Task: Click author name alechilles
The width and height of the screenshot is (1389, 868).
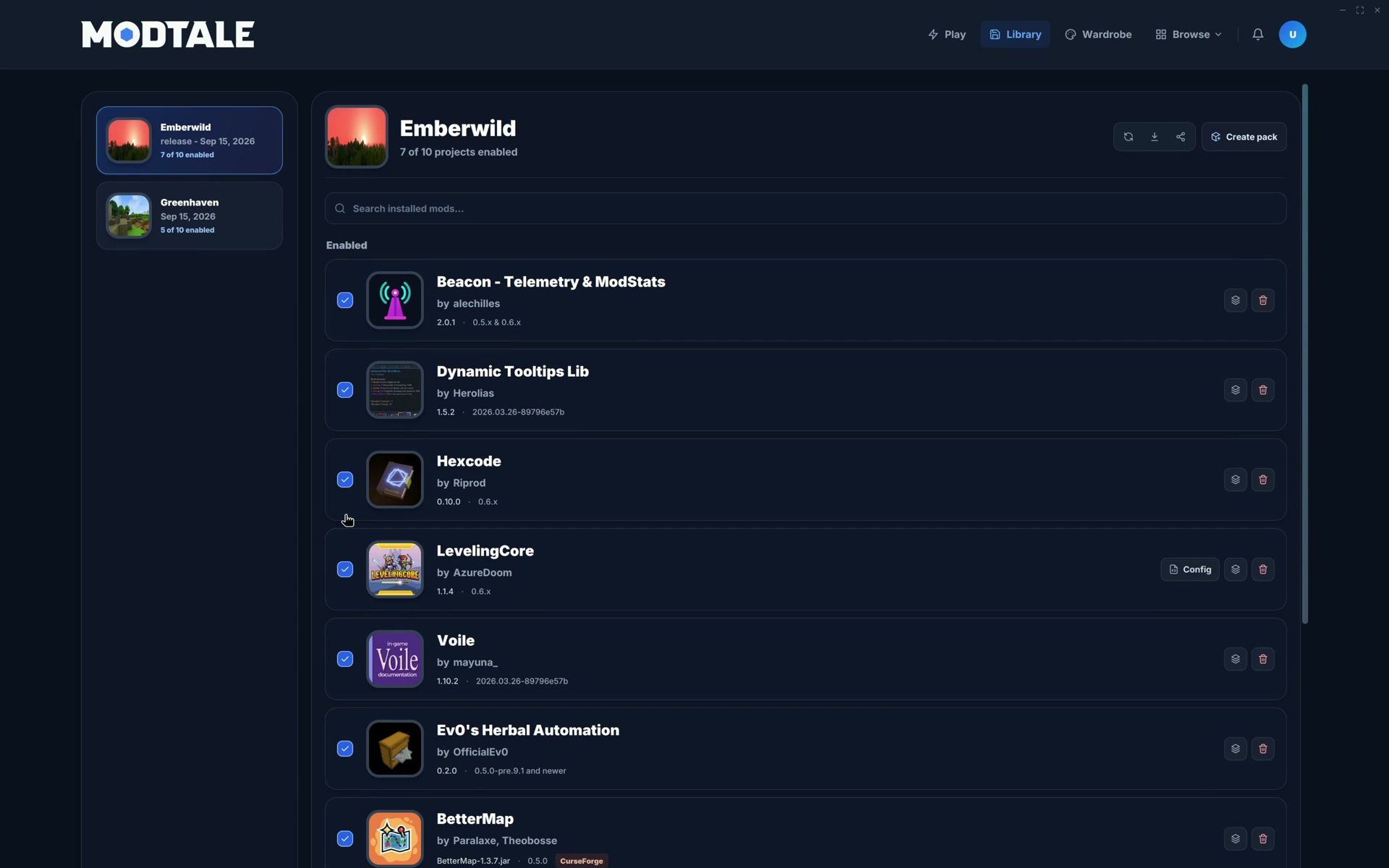Action: [x=476, y=304]
